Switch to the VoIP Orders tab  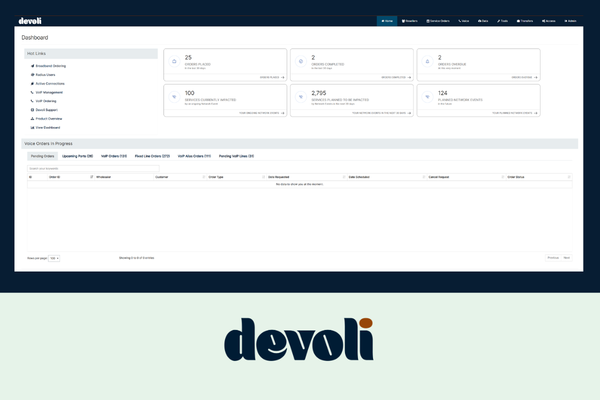click(114, 156)
